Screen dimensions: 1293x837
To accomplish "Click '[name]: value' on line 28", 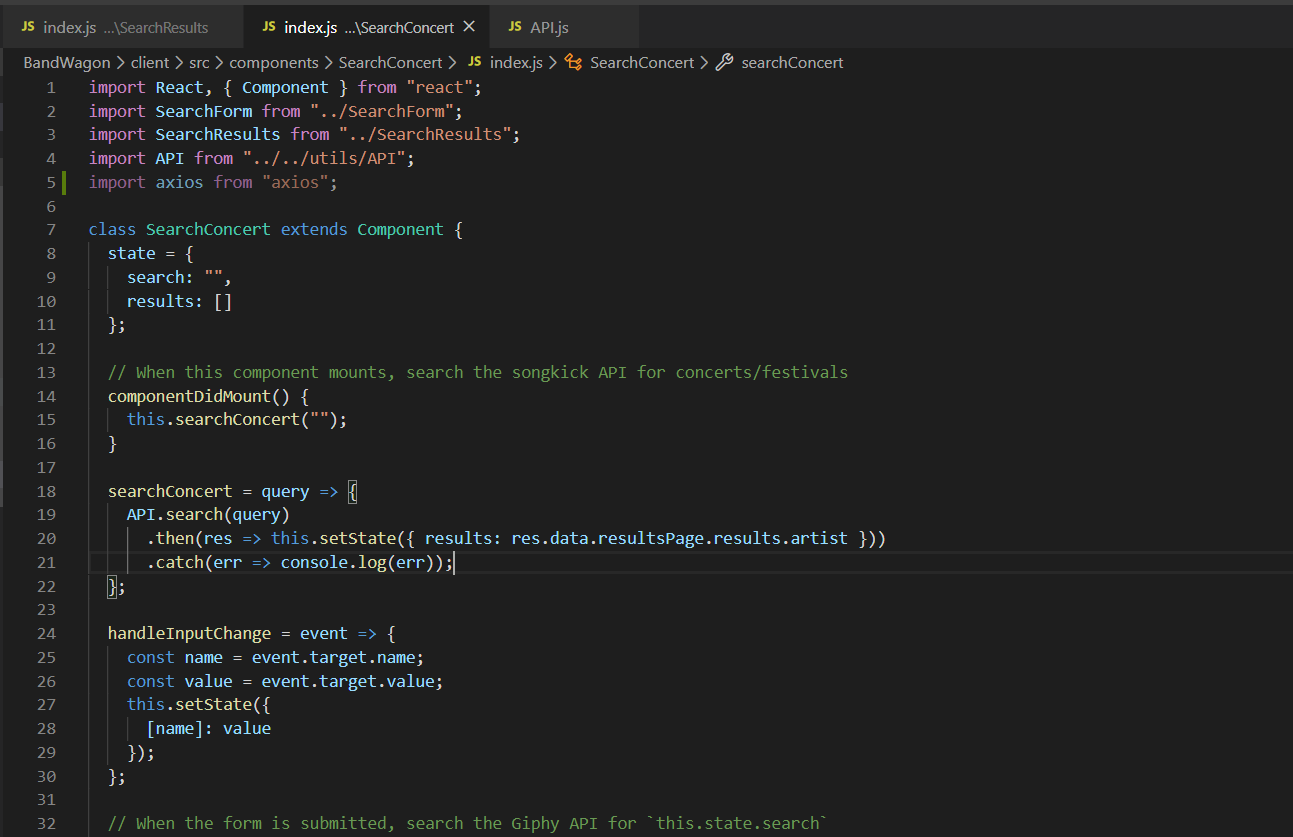I will 208,729.
